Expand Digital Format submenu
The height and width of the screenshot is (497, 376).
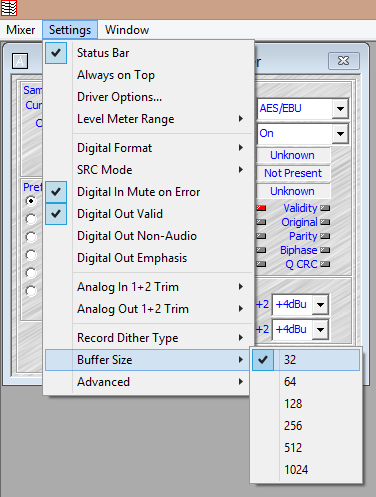(x=148, y=148)
